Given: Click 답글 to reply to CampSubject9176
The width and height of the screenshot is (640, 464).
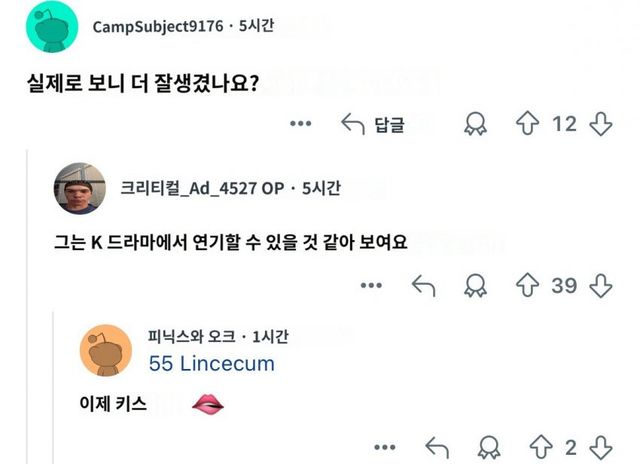Looking at the screenshot, I should click(x=374, y=124).
